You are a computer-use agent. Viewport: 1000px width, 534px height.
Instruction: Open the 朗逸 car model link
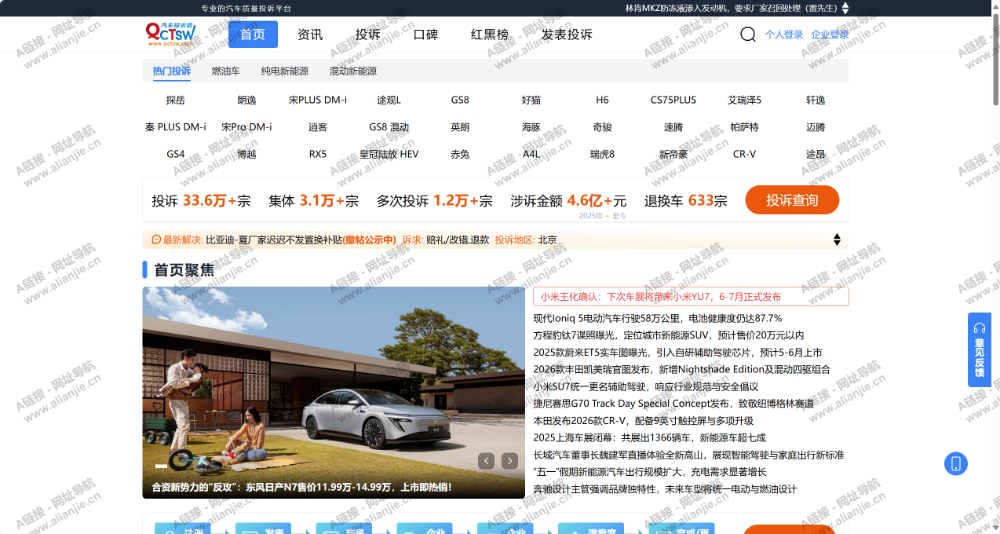pos(247,100)
